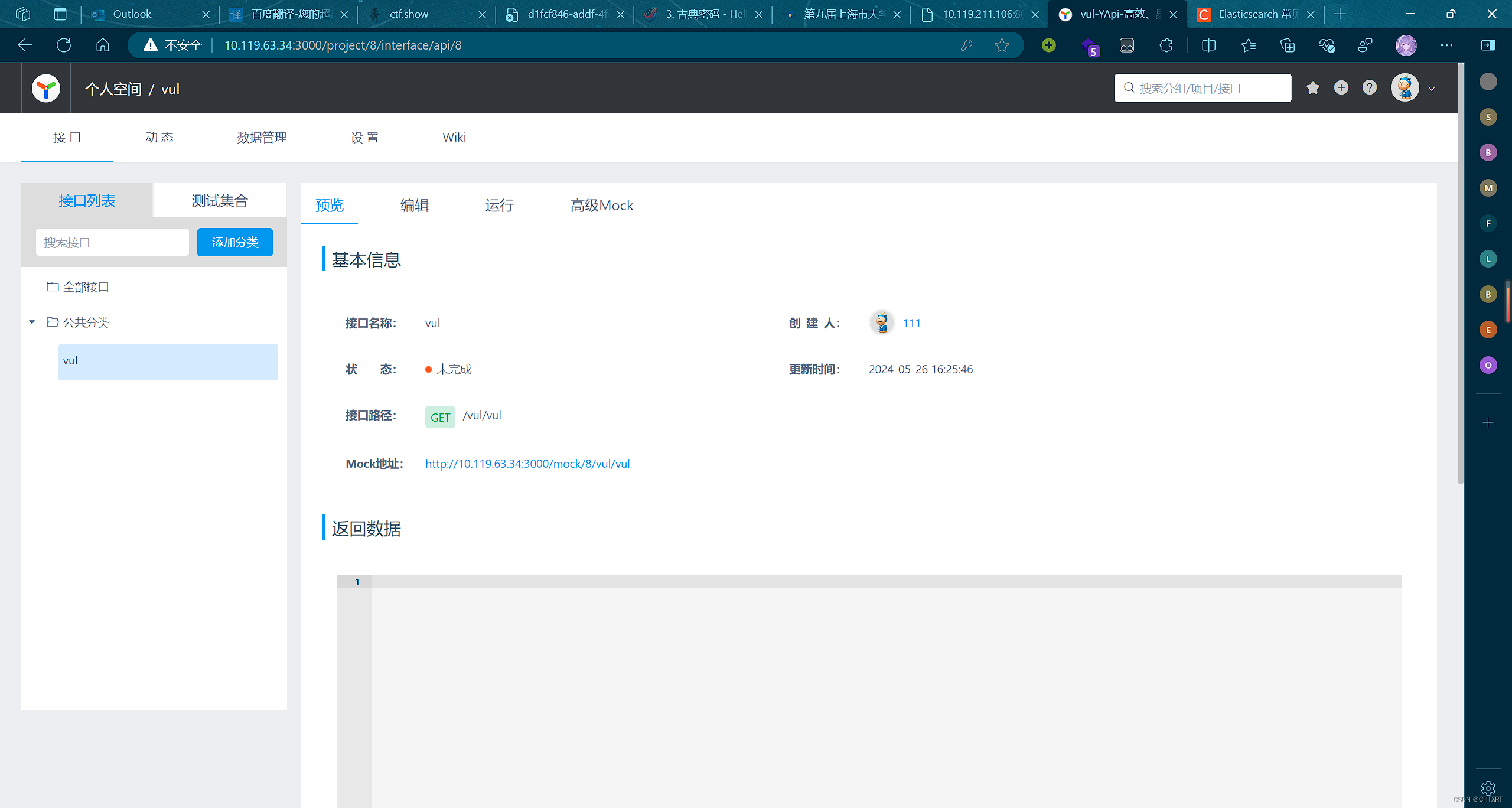The width and height of the screenshot is (1512, 808).
Task: Open a new browser tab
Action: click(1340, 14)
